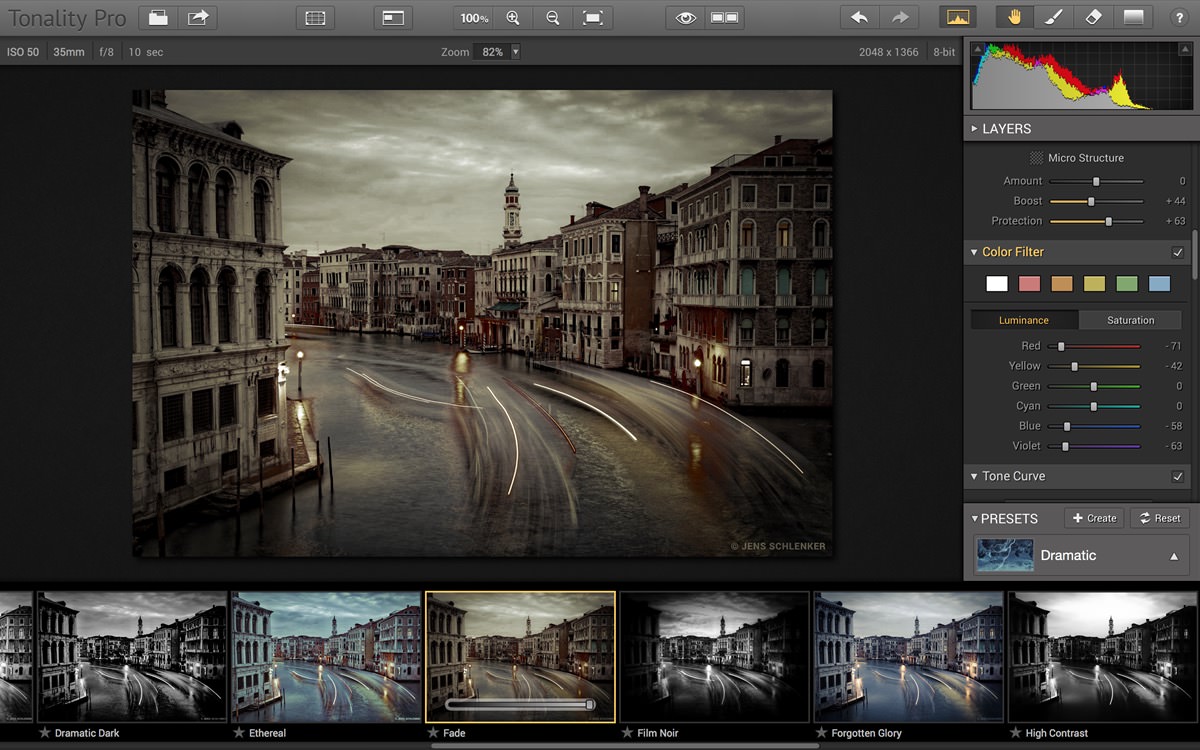Create a new preset
This screenshot has width=1200, height=750.
tap(1094, 518)
